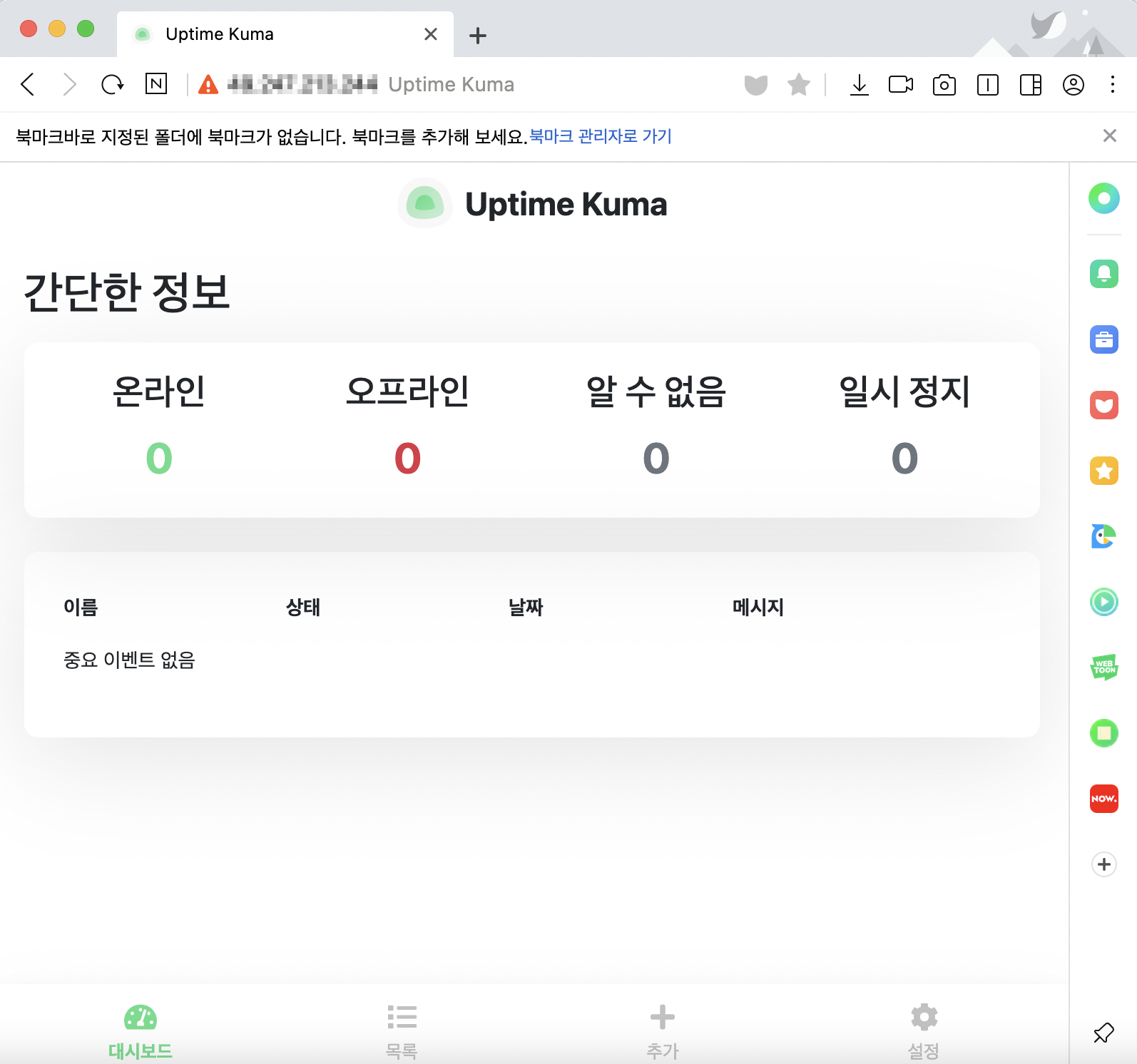Image resolution: width=1137 pixels, height=1064 pixels.
Task: Open the red NOW sidebar icon
Action: tap(1104, 799)
